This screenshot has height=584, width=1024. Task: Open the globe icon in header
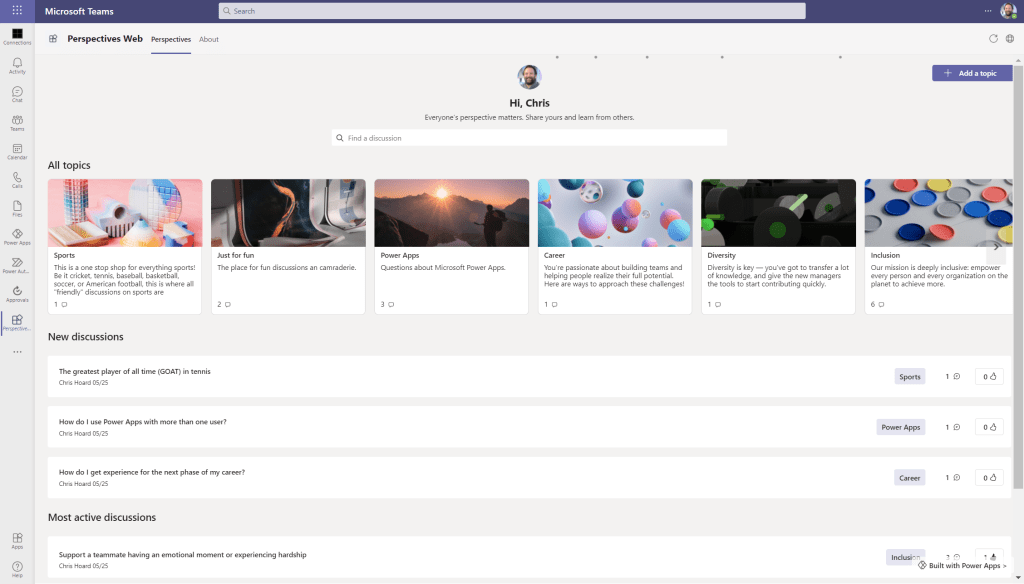point(1009,39)
